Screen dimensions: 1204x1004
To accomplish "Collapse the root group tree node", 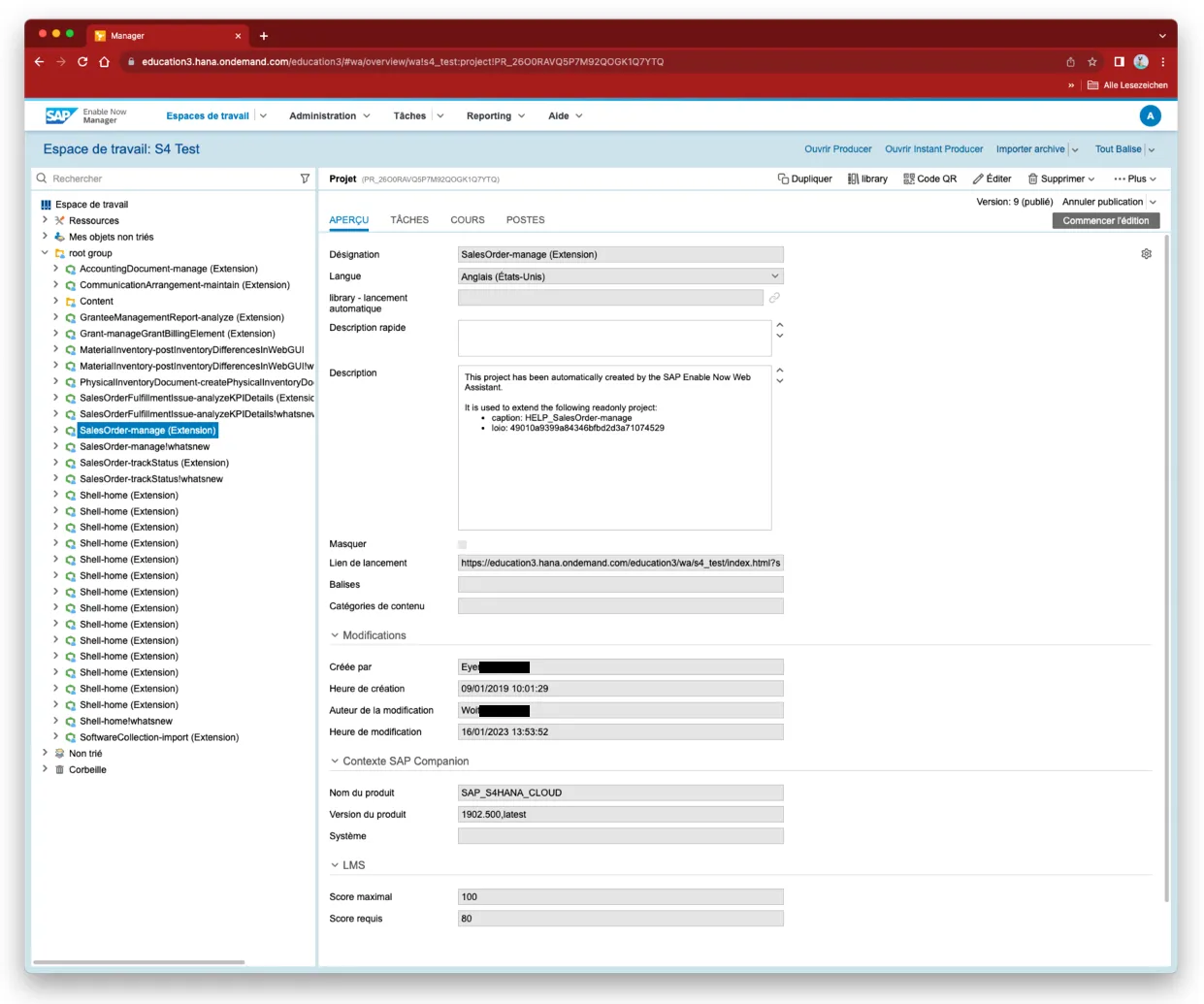I will (45, 253).
